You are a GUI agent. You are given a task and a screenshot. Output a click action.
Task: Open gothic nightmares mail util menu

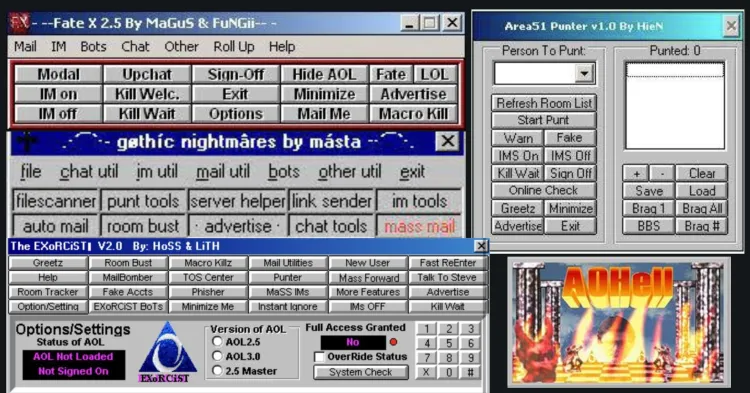click(223, 172)
